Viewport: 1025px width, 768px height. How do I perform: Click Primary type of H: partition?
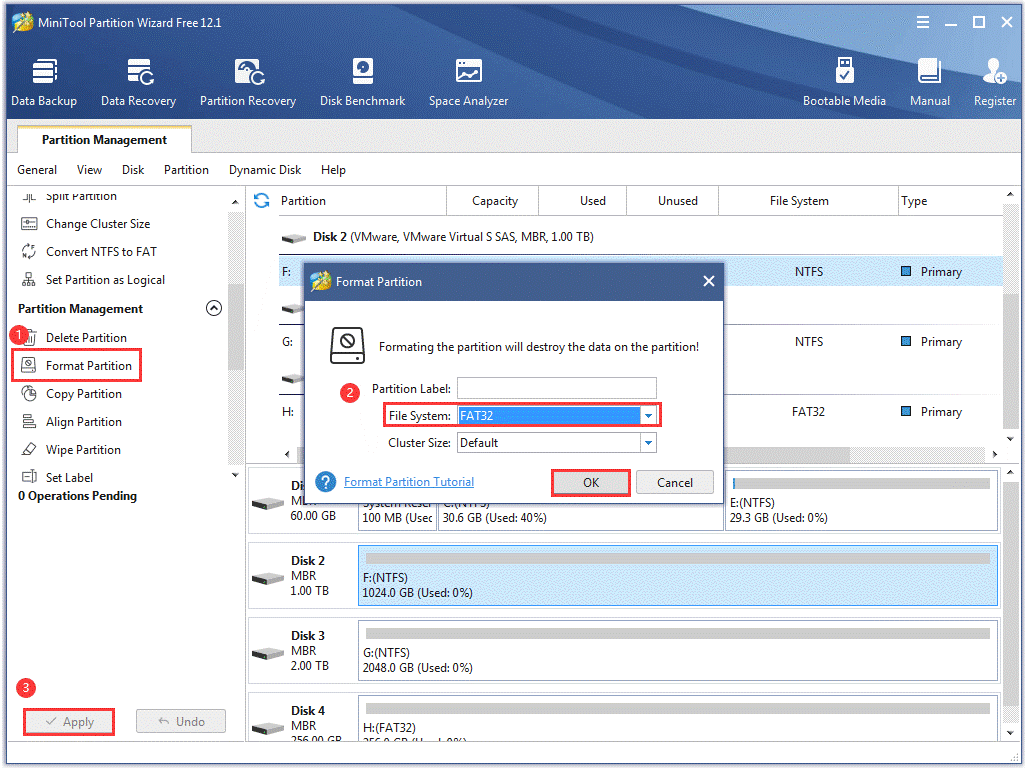tap(941, 412)
